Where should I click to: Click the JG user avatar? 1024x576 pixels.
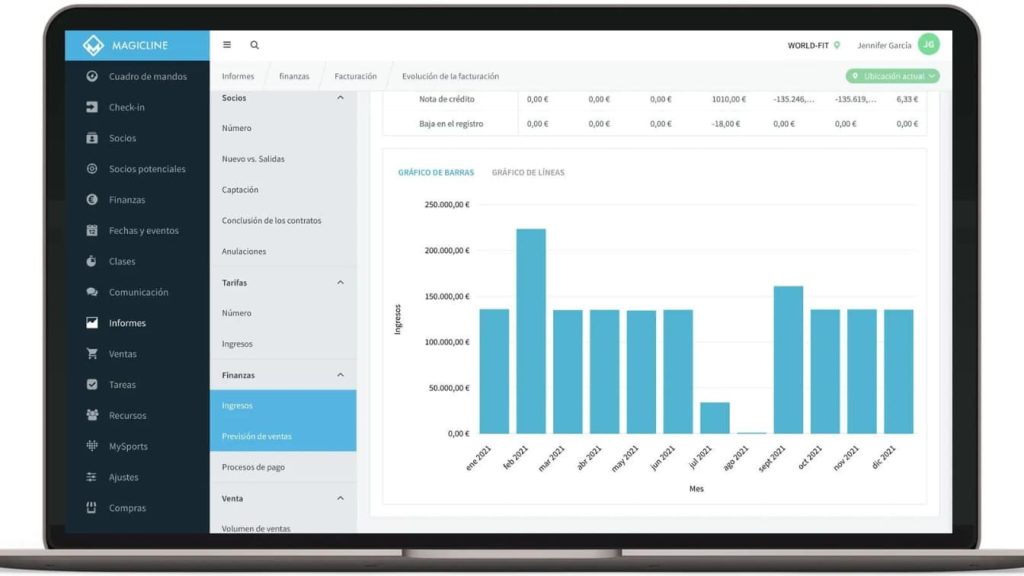pyautogui.click(x=928, y=45)
